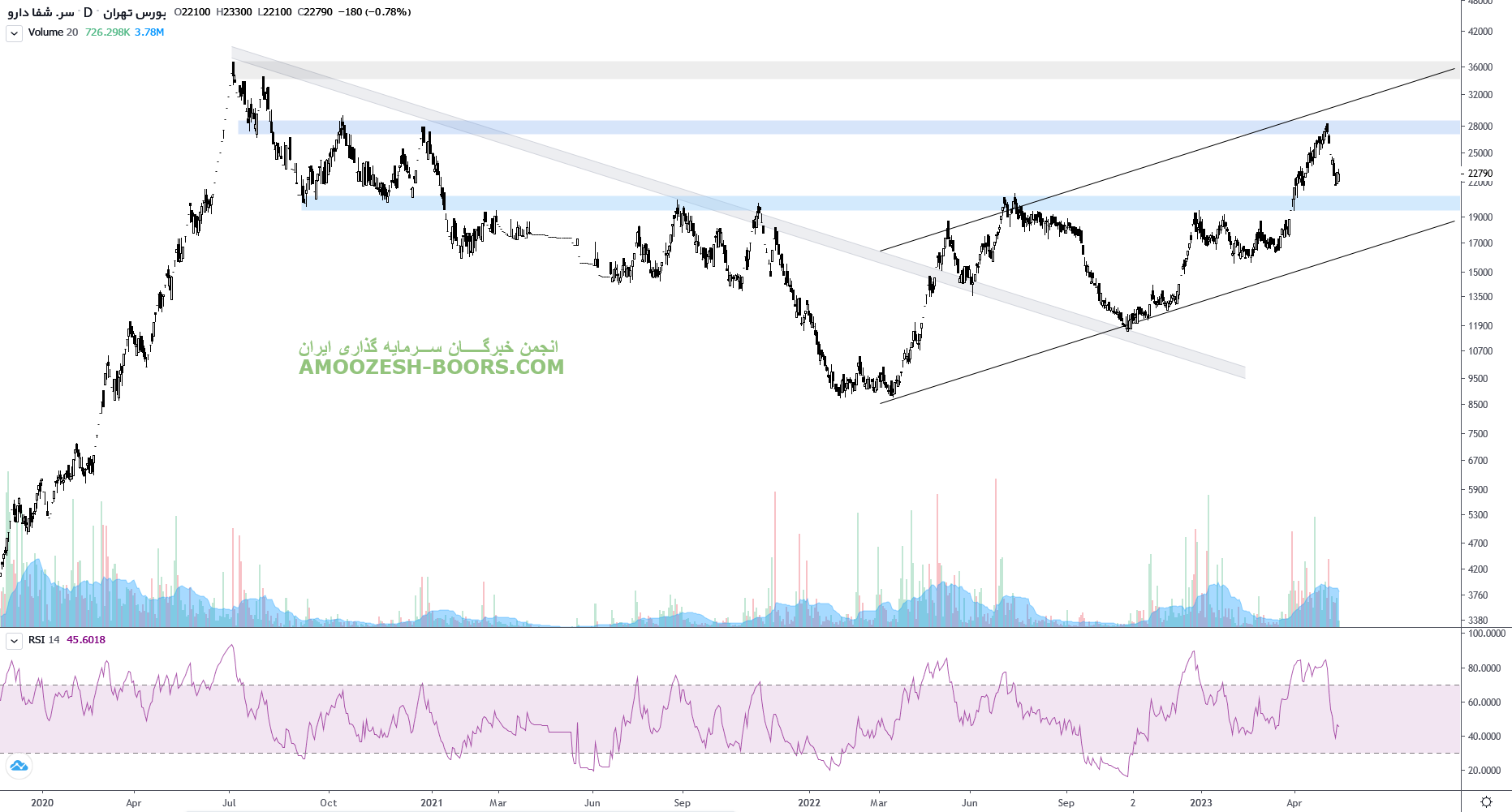The height and width of the screenshot is (812, 1512).
Task: Click the 80.0000 RSI scale label
Action: [x=1484, y=668]
